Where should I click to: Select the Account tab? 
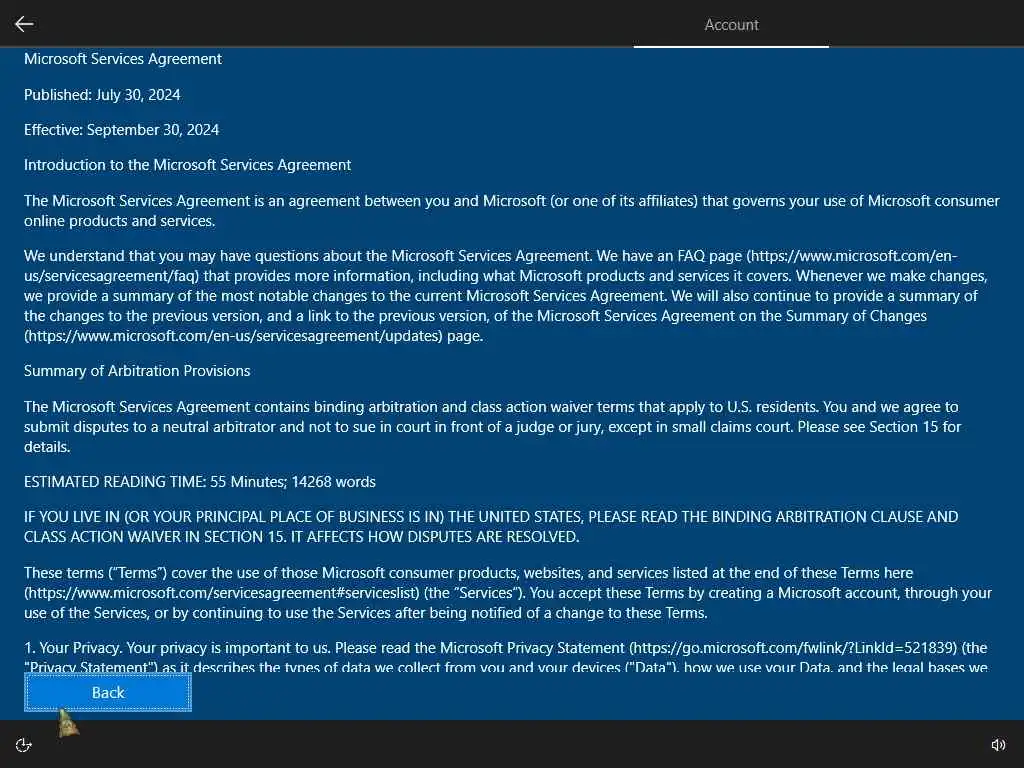731,25
